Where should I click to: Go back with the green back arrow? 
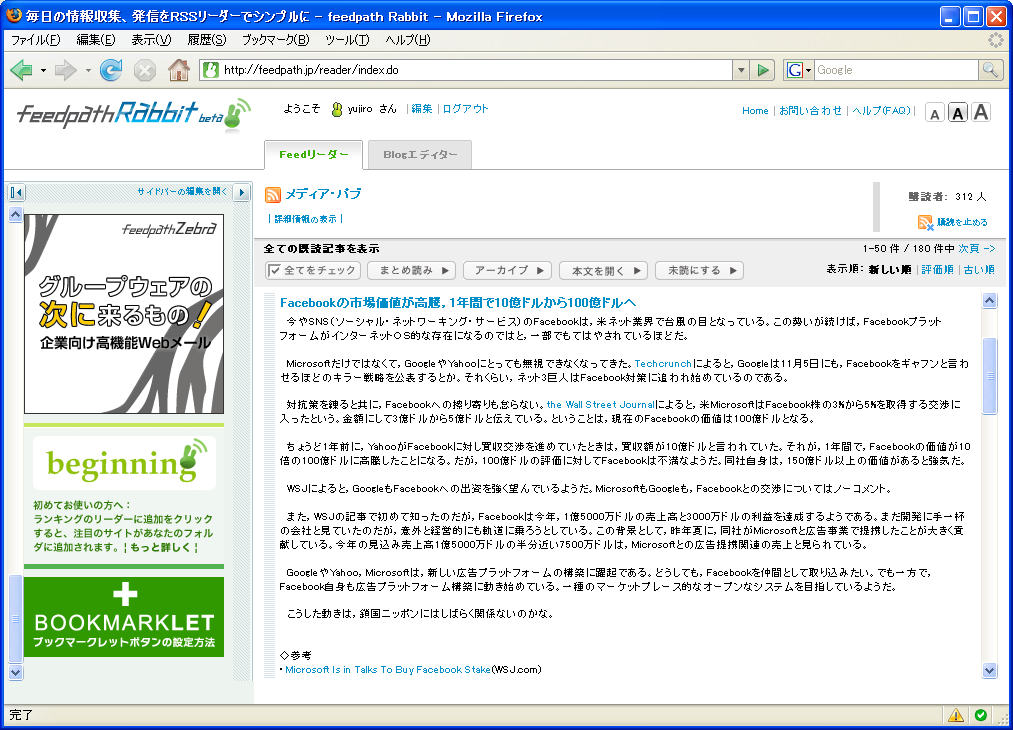[x=21, y=70]
